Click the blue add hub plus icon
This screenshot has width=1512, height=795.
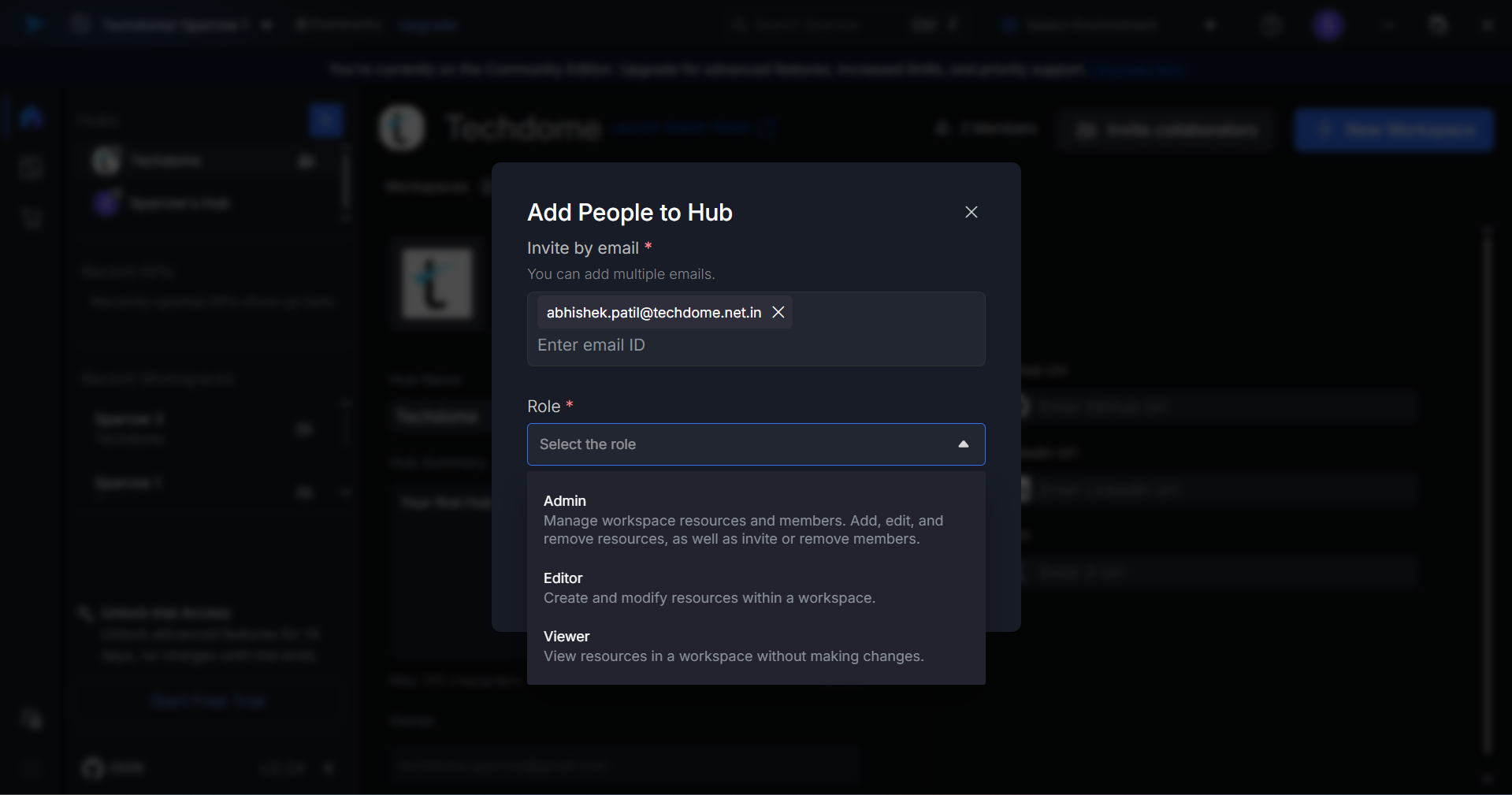click(x=325, y=121)
